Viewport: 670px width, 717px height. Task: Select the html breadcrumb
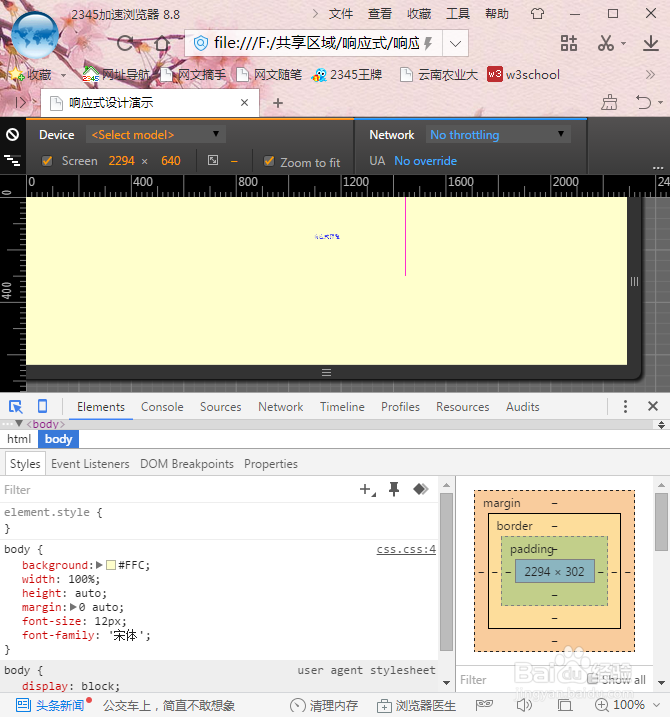[19, 439]
